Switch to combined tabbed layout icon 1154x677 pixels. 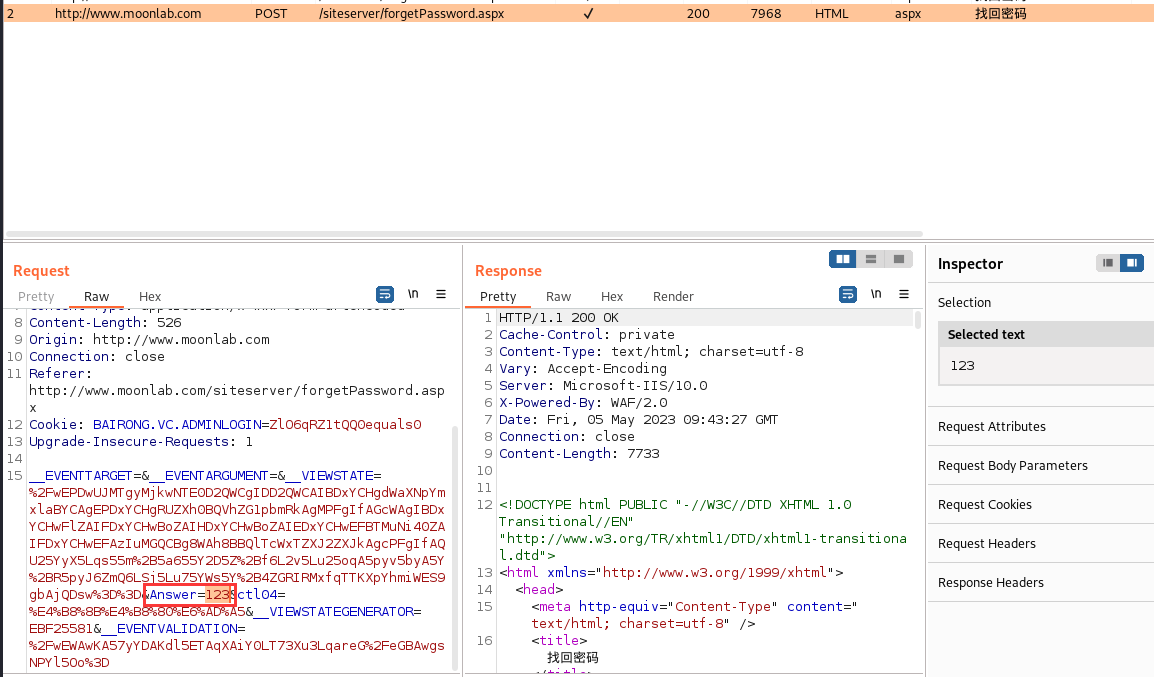(899, 259)
